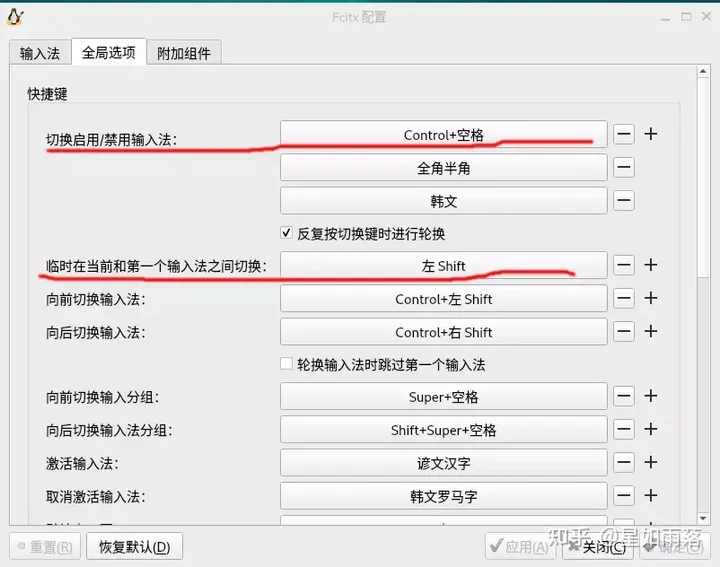This screenshot has width=720, height=567.
Task: Maximize the Fcitx 配置 window
Action: (x=686, y=17)
